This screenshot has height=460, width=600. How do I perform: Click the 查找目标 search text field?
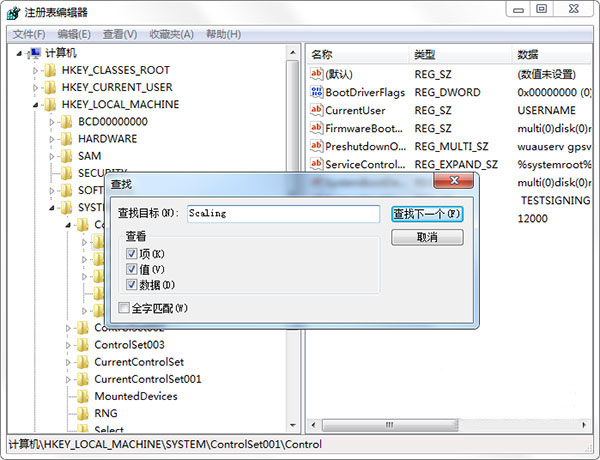[282, 214]
